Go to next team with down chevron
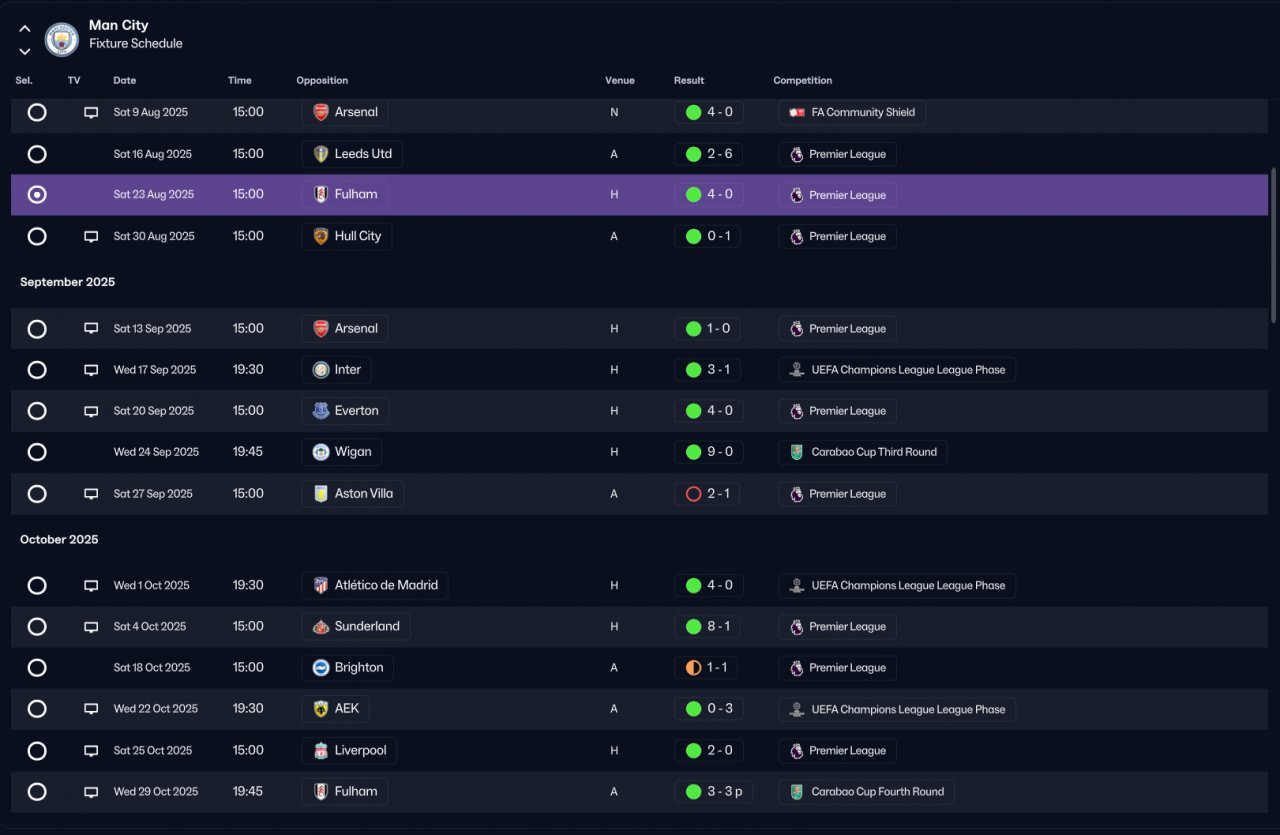 25,51
